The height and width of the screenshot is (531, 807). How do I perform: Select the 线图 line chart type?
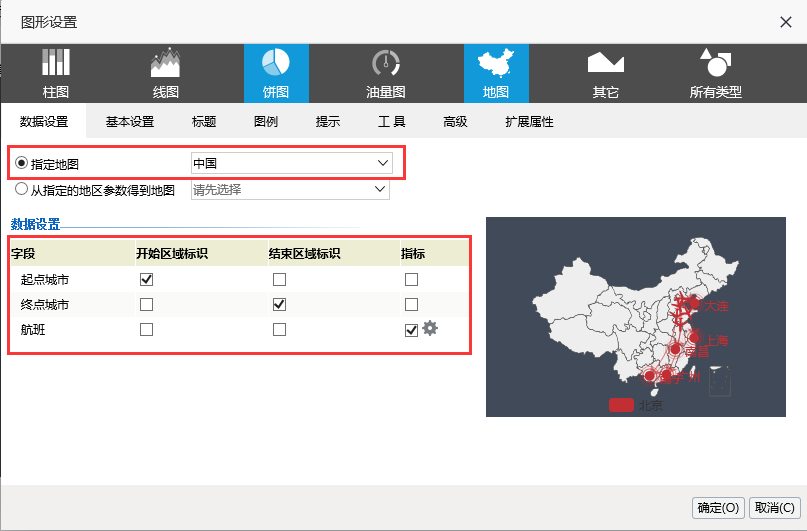(x=165, y=73)
